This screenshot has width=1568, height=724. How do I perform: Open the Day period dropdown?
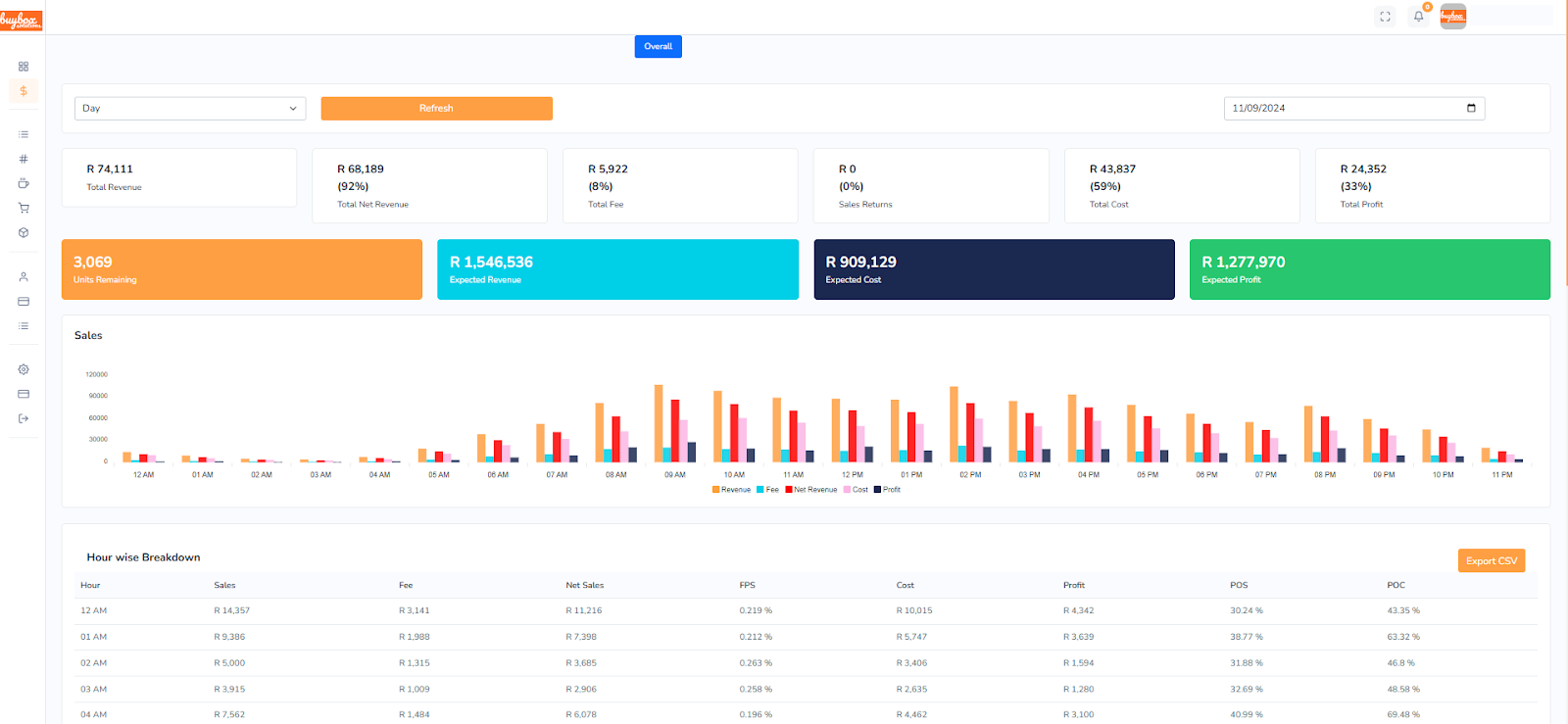[190, 108]
